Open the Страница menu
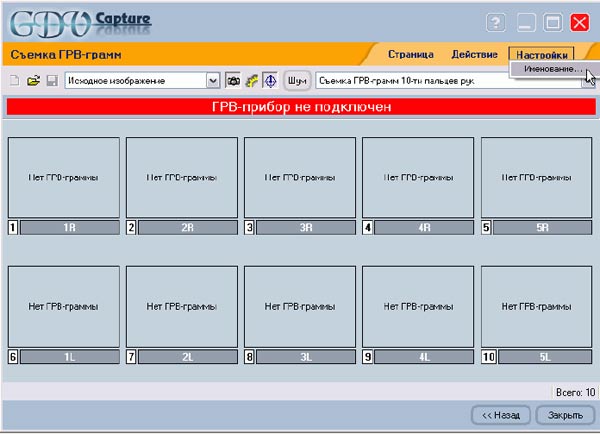The image size is (600, 434). click(411, 53)
